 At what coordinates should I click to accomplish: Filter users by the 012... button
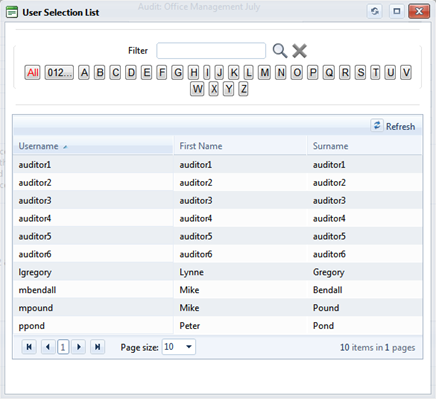59,72
